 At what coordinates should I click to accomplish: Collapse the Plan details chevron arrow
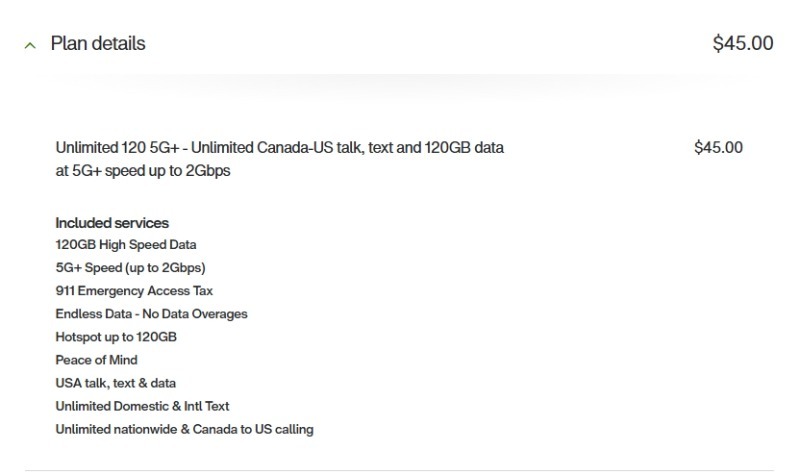31,45
